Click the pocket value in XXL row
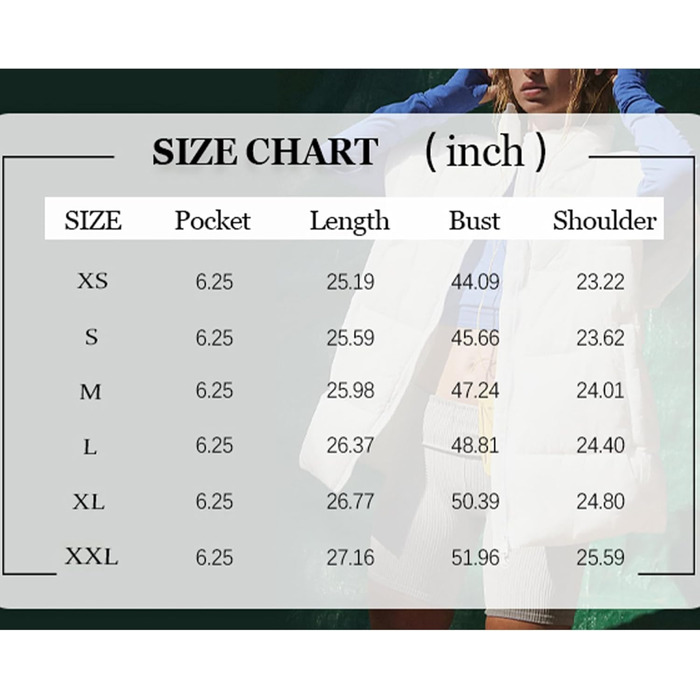This screenshot has width=700, height=700. click(x=214, y=557)
